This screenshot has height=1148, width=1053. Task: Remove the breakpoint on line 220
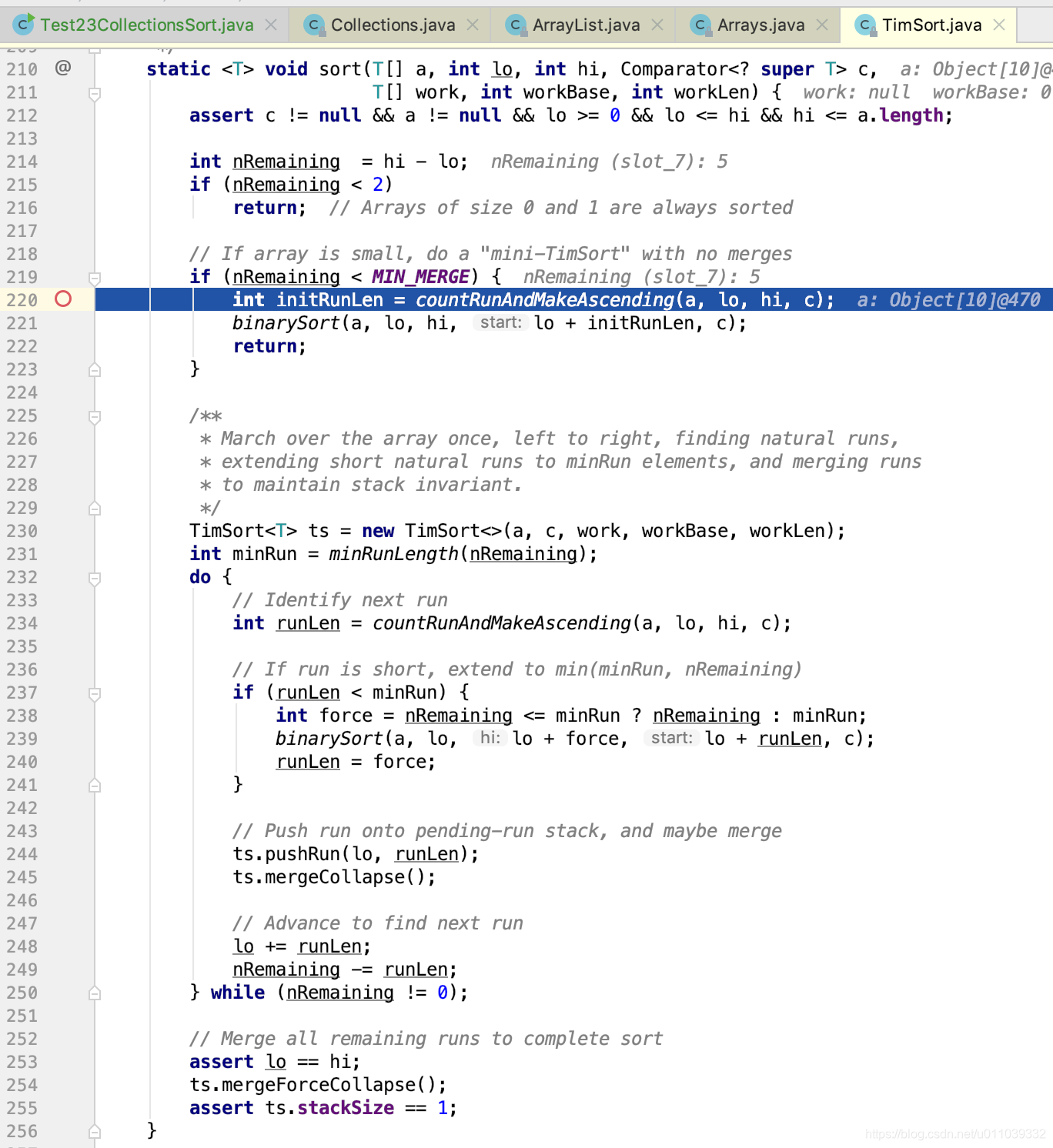coord(65,300)
